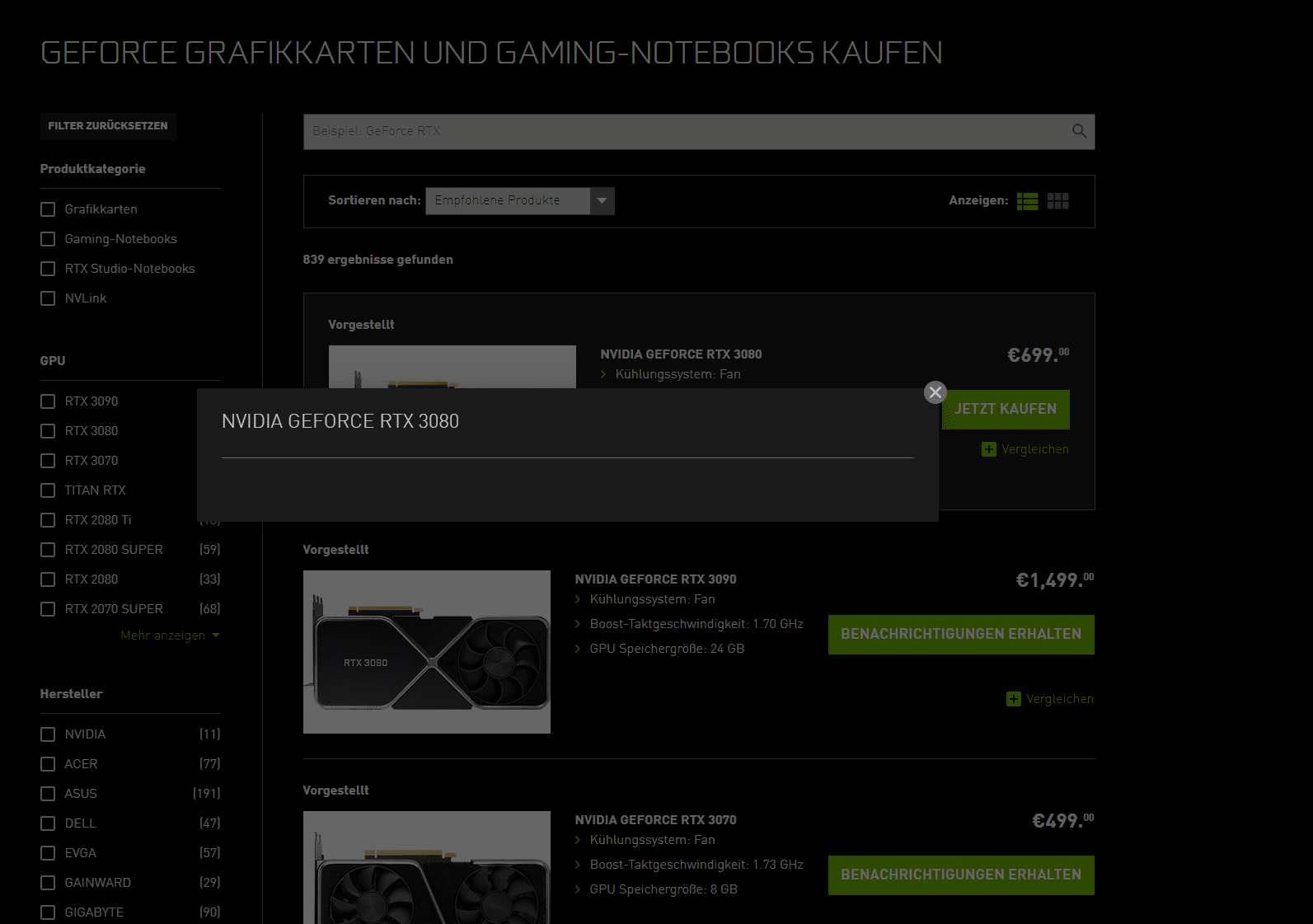1313x924 pixels.
Task: Check the plain RTX 2080 filter option
Action: 48,579
